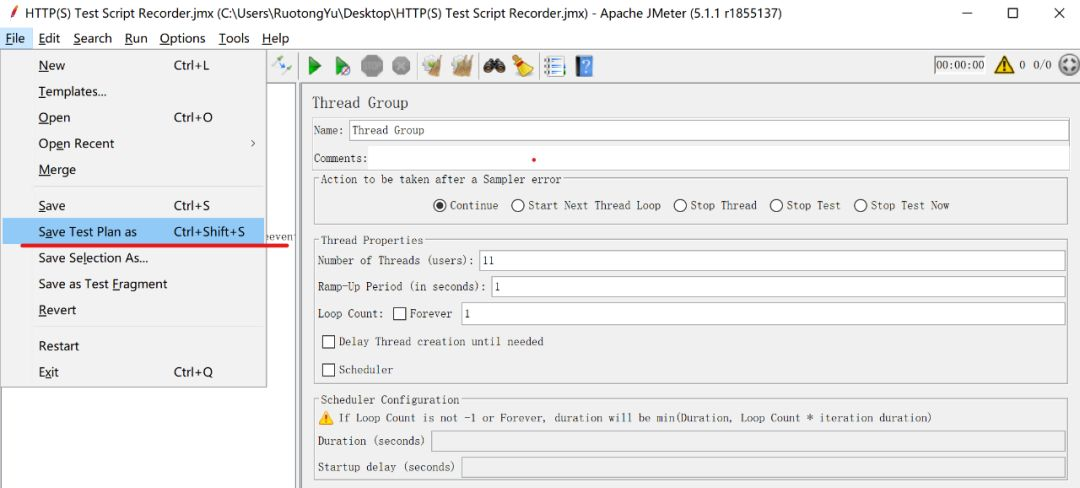Click the Number of Threads (users) field

pos(772,260)
